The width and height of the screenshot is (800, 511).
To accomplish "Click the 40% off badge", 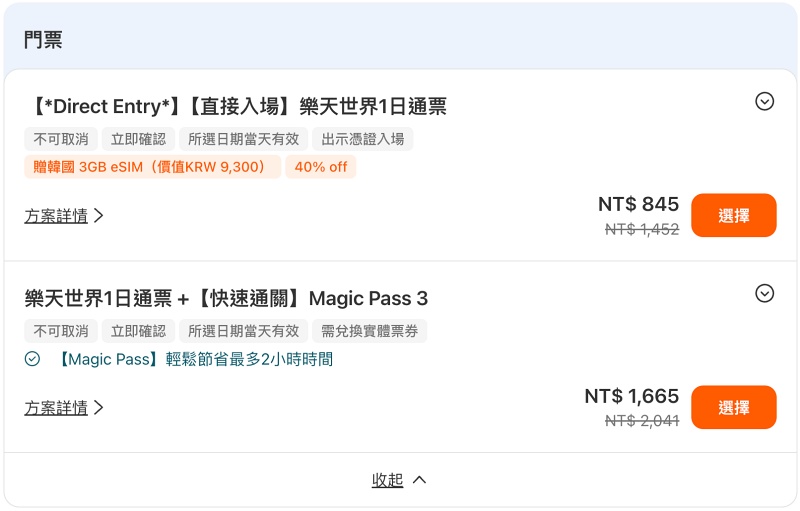I will pos(321,167).
